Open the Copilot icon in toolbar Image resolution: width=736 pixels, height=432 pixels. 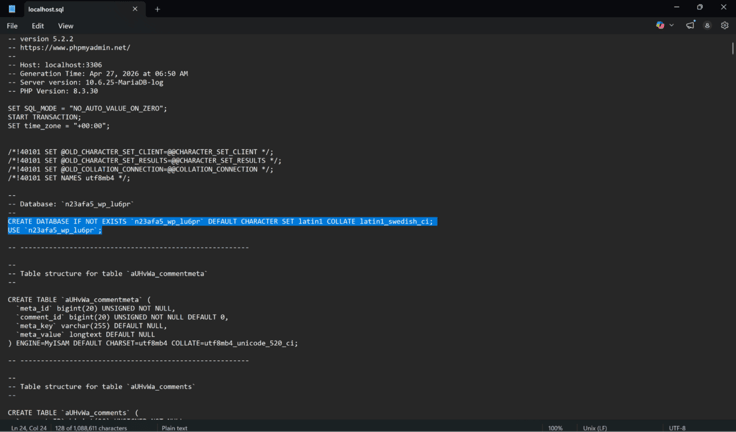coord(660,25)
